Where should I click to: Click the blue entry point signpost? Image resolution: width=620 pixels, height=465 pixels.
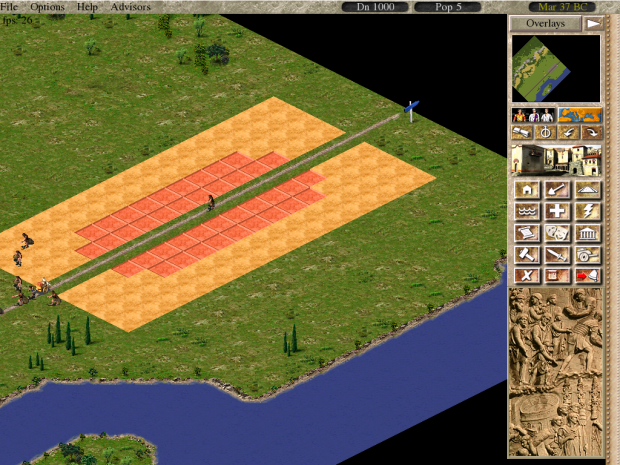(x=411, y=111)
